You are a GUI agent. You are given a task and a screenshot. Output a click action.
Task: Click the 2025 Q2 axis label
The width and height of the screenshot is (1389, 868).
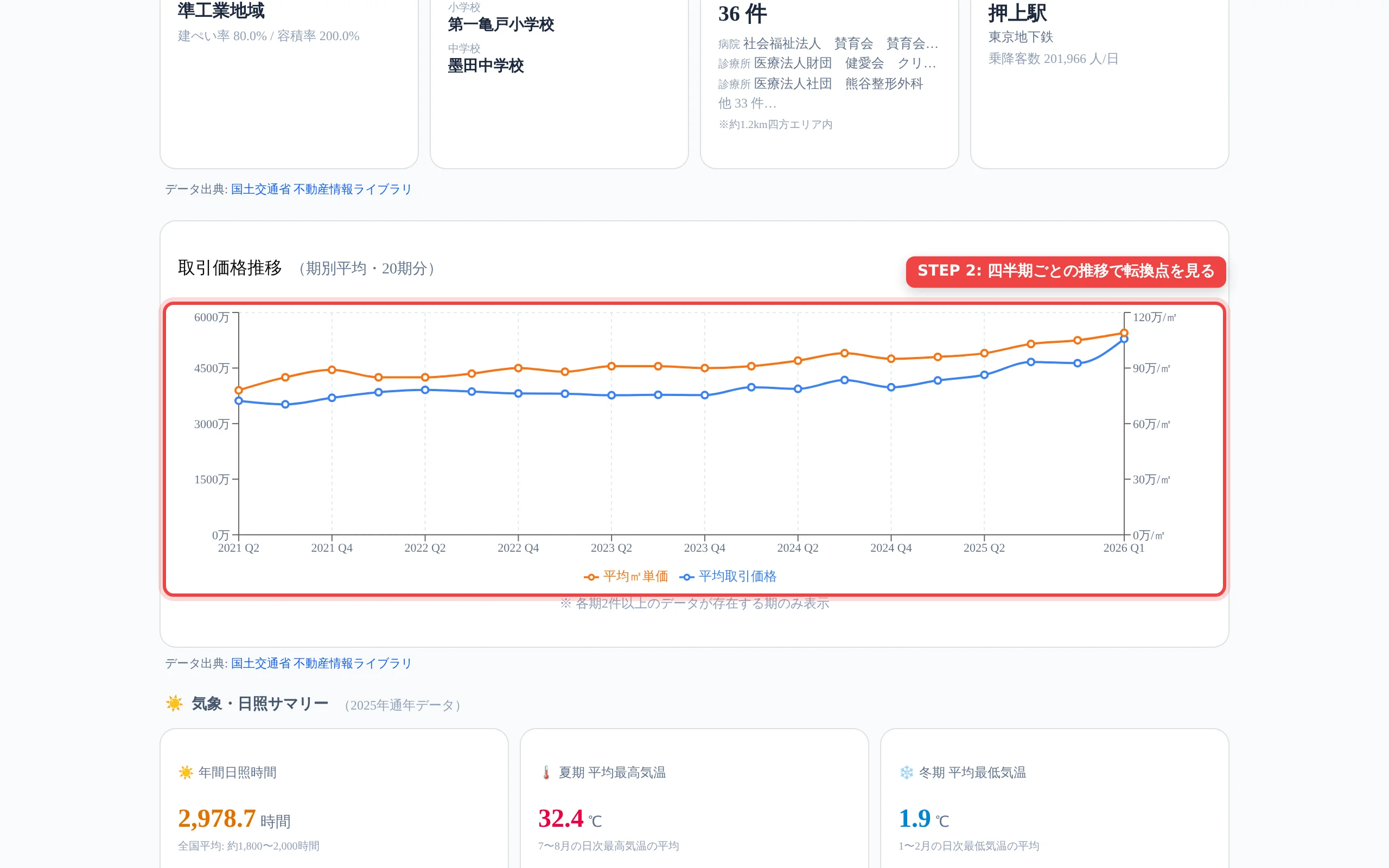984,548
